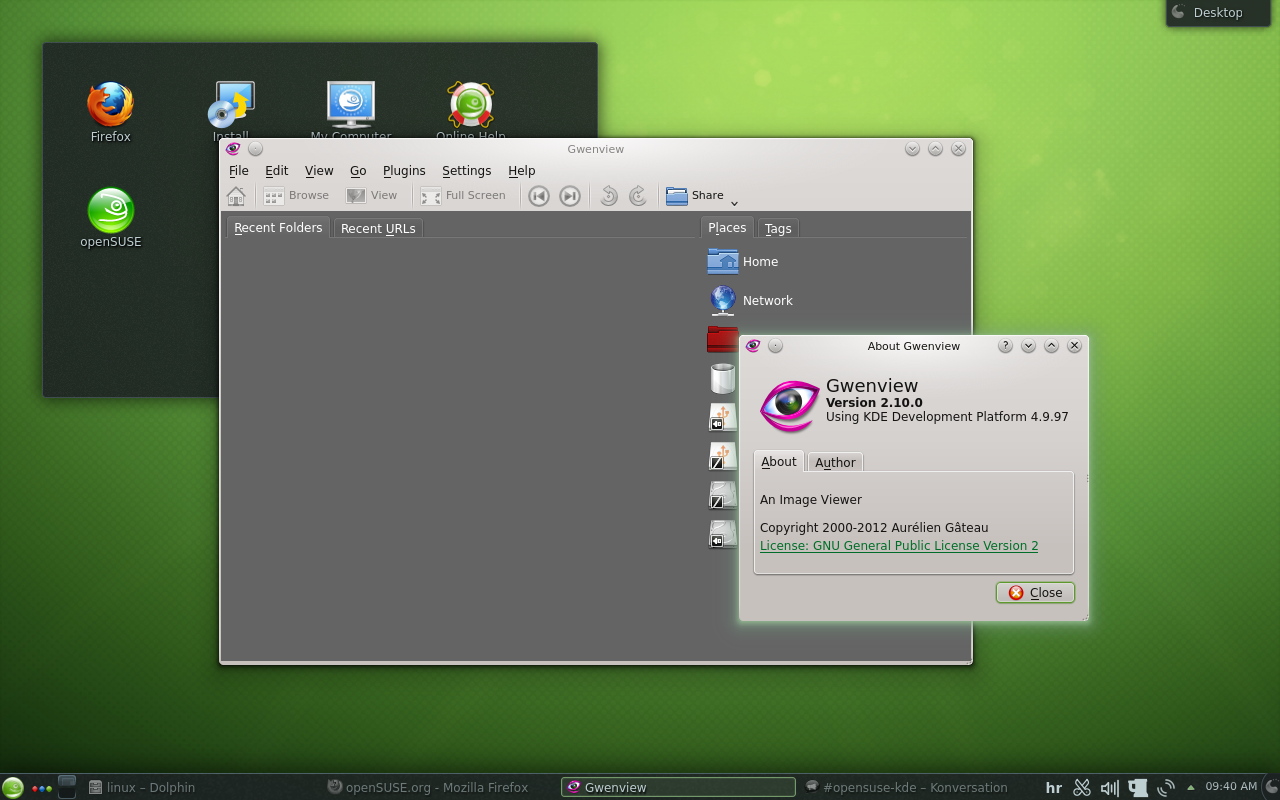Expand the Share toolbar overflow arrow
This screenshot has height=800, width=1280.
coord(734,202)
